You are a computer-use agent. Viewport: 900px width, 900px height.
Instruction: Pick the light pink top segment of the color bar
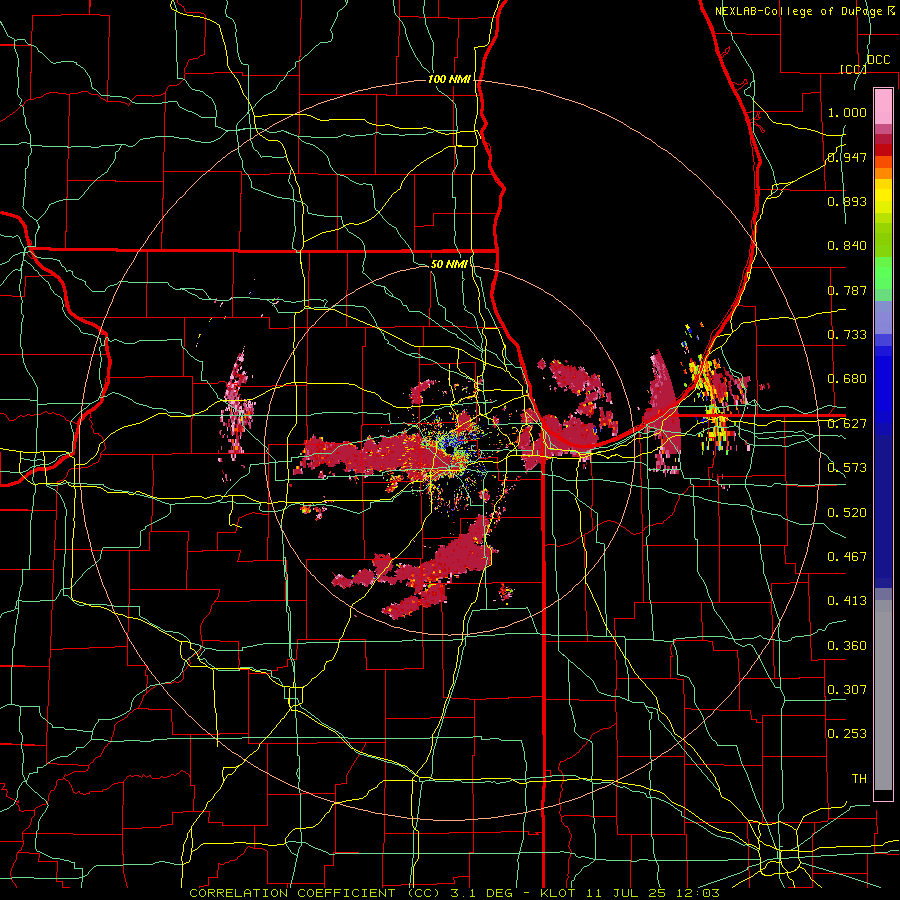883,106
